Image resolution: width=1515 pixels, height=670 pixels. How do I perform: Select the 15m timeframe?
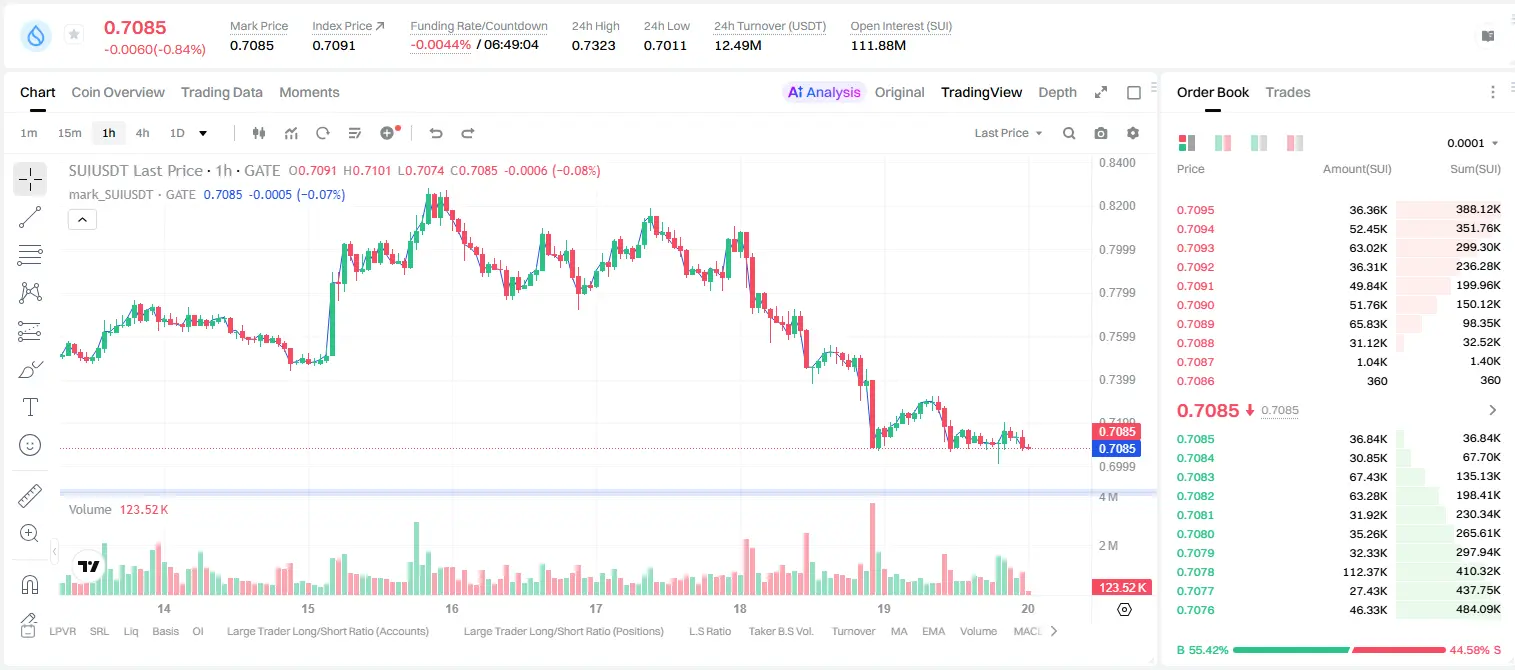[69, 133]
